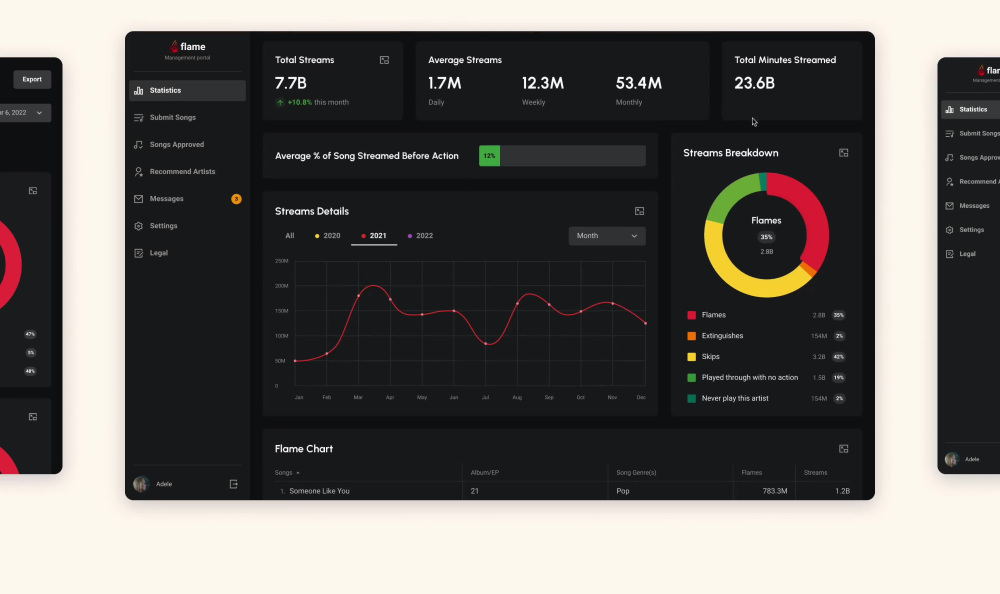Select the 2022 tab in Streams Details
The height and width of the screenshot is (594, 1000).
tap(420, 236)
